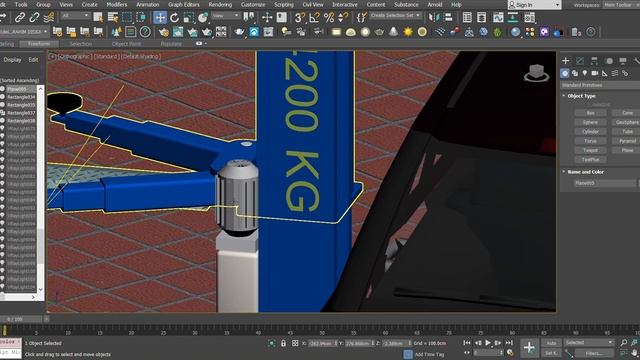Toggle Angle Snap
This screenshot has width=640, height=360.
pyautogui.click(x=315, y=18)
